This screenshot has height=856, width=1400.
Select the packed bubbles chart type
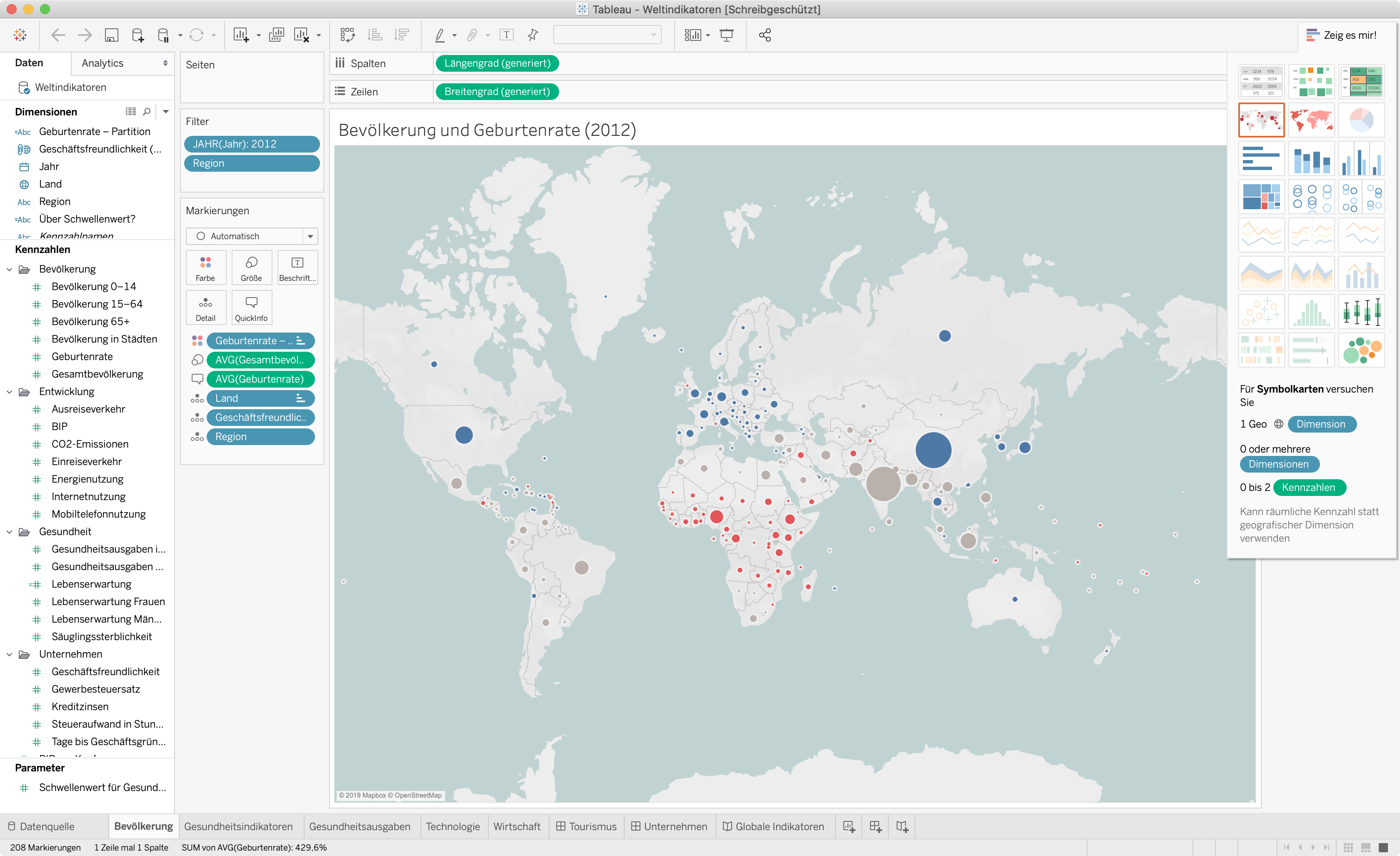pyautogui.click(x=1361, y=350)
